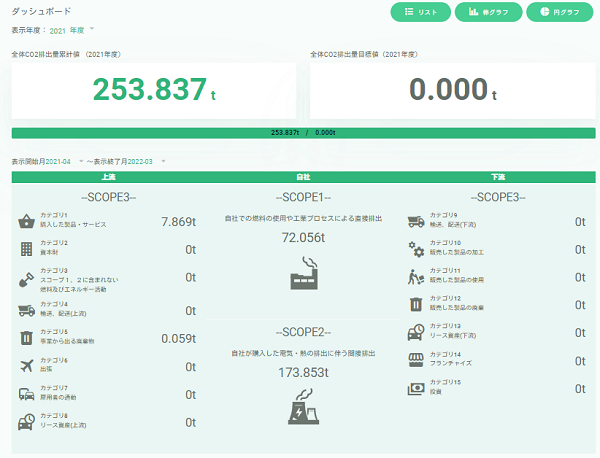Click the Category 6 airplane icon
The image size is (600, 458).
(26, 365)
